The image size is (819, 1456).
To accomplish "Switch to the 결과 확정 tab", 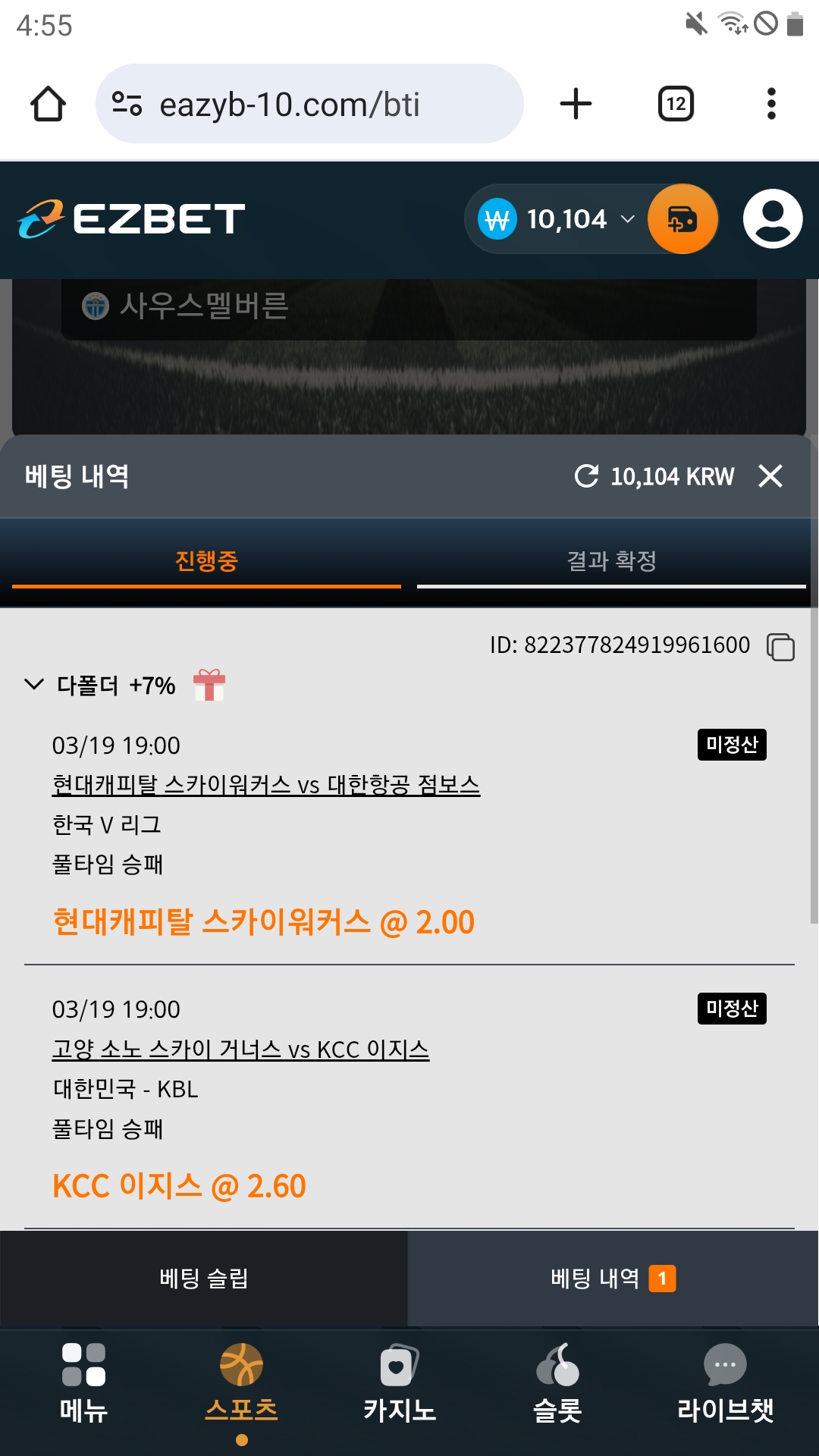I will point(611,561).
